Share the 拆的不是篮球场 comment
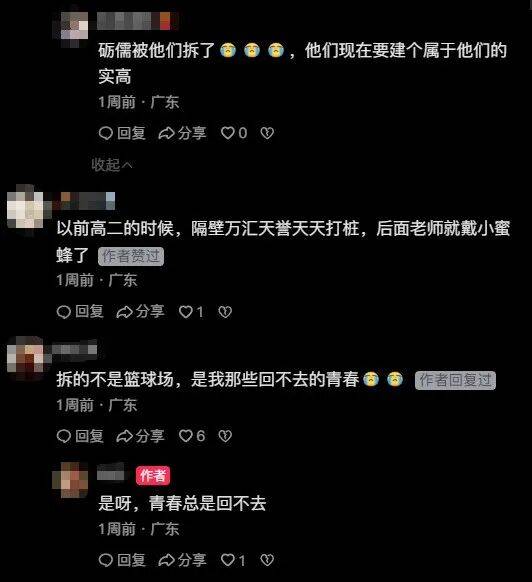Viewport: 532px width, 582px height. (x=140, y=436)
